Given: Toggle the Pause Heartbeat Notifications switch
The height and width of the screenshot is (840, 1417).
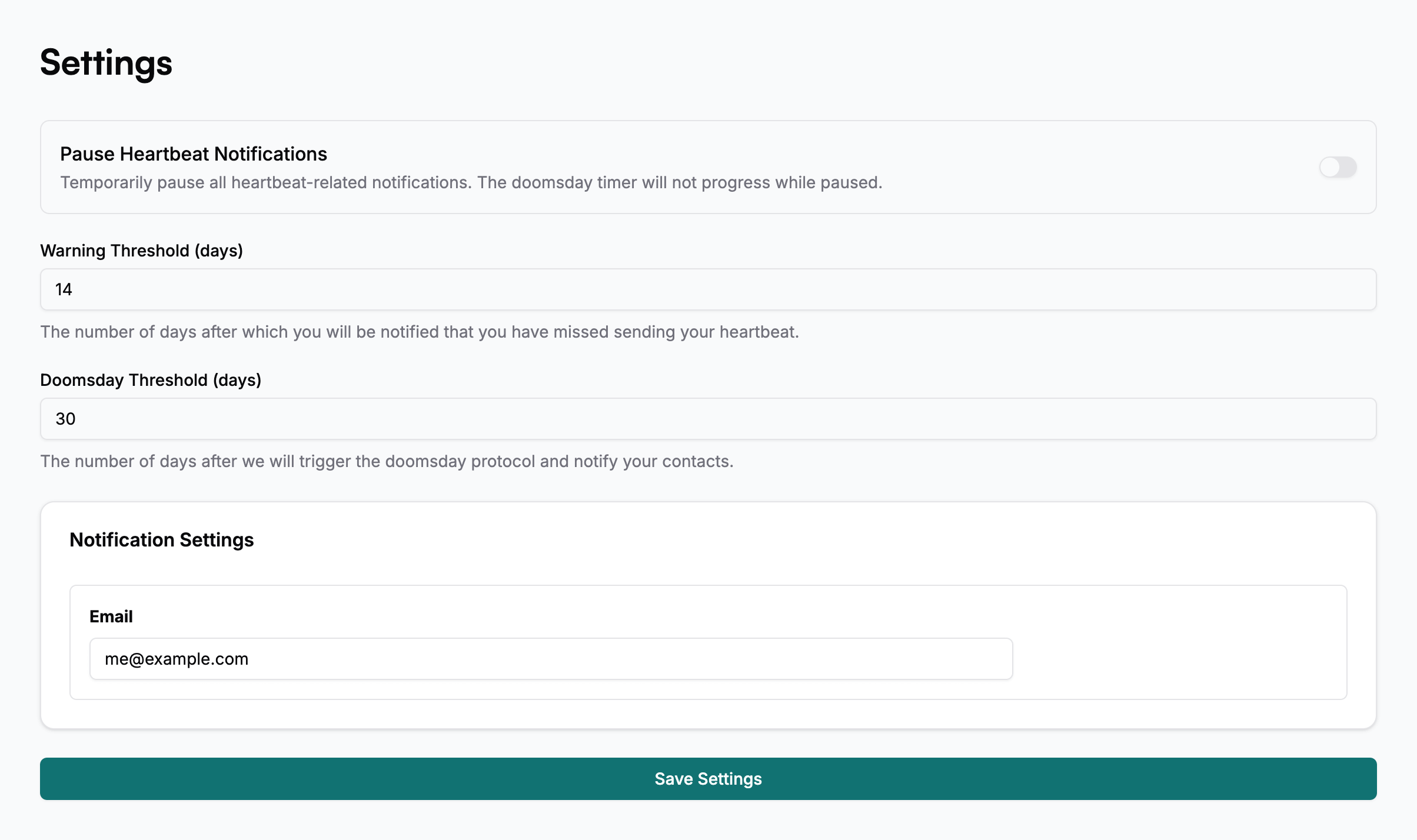Looking at the screenshot, I should point(1338,167).
